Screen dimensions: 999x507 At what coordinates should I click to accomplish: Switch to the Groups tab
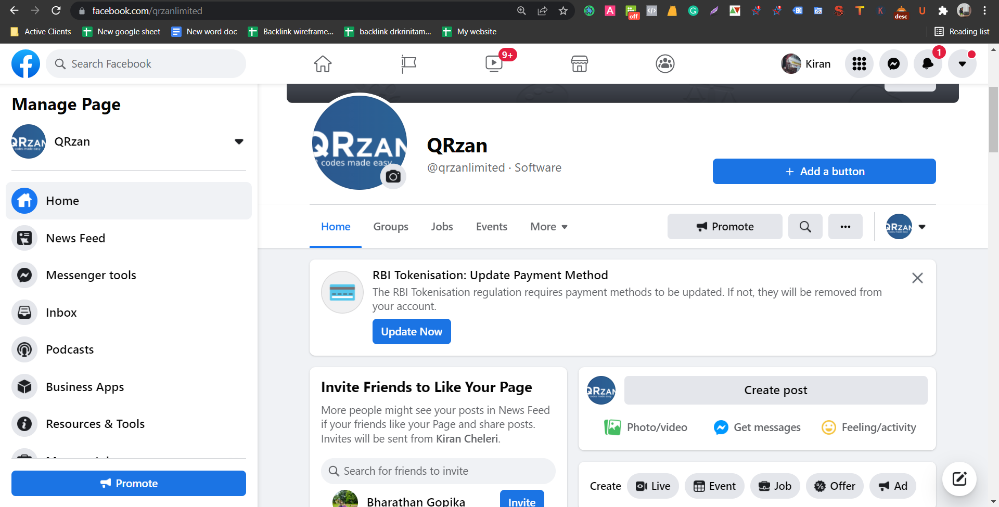point(391,227)
